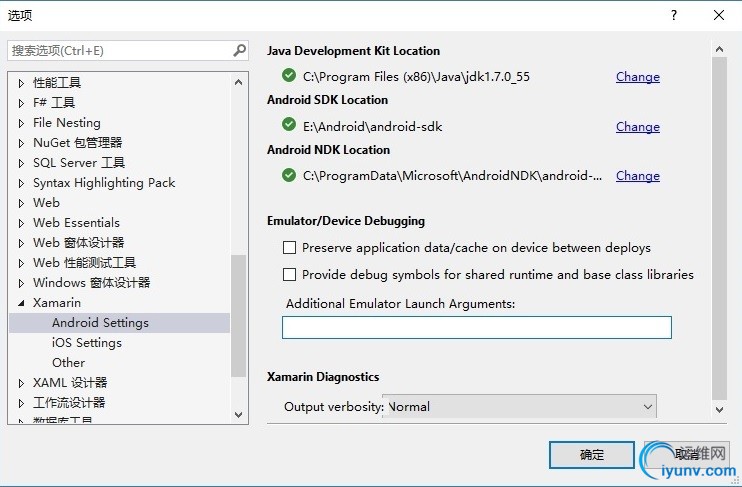Click the search magnifier icon
This screenshot has width=742, height=487.
[240, 50]
